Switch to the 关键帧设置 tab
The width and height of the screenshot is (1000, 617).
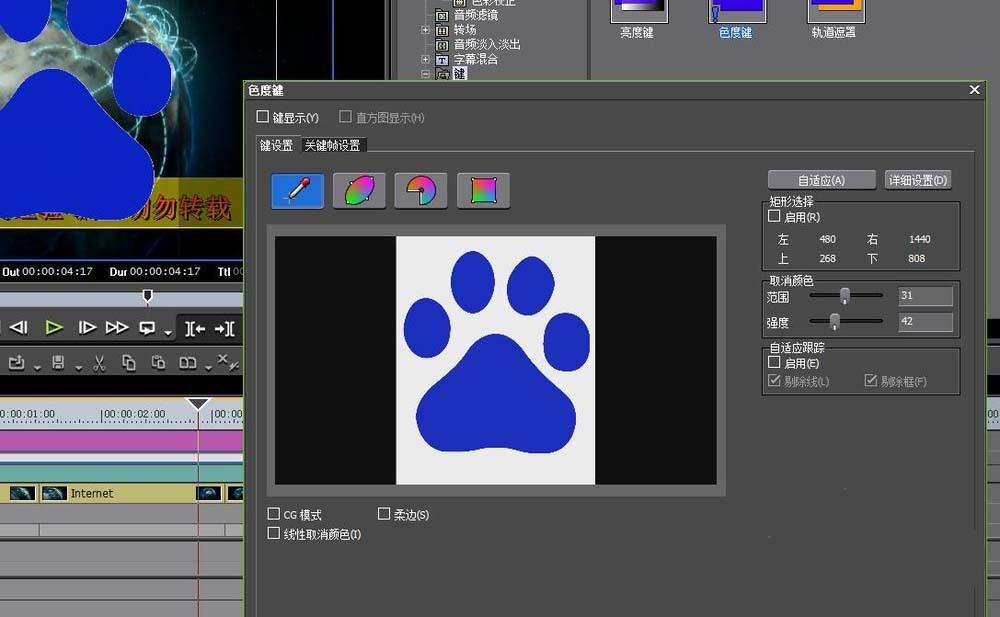point(333,144)
